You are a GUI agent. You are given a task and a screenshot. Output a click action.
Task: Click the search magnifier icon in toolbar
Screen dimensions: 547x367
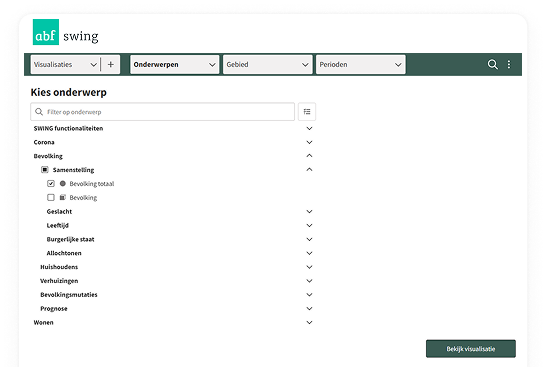(492, 64)
